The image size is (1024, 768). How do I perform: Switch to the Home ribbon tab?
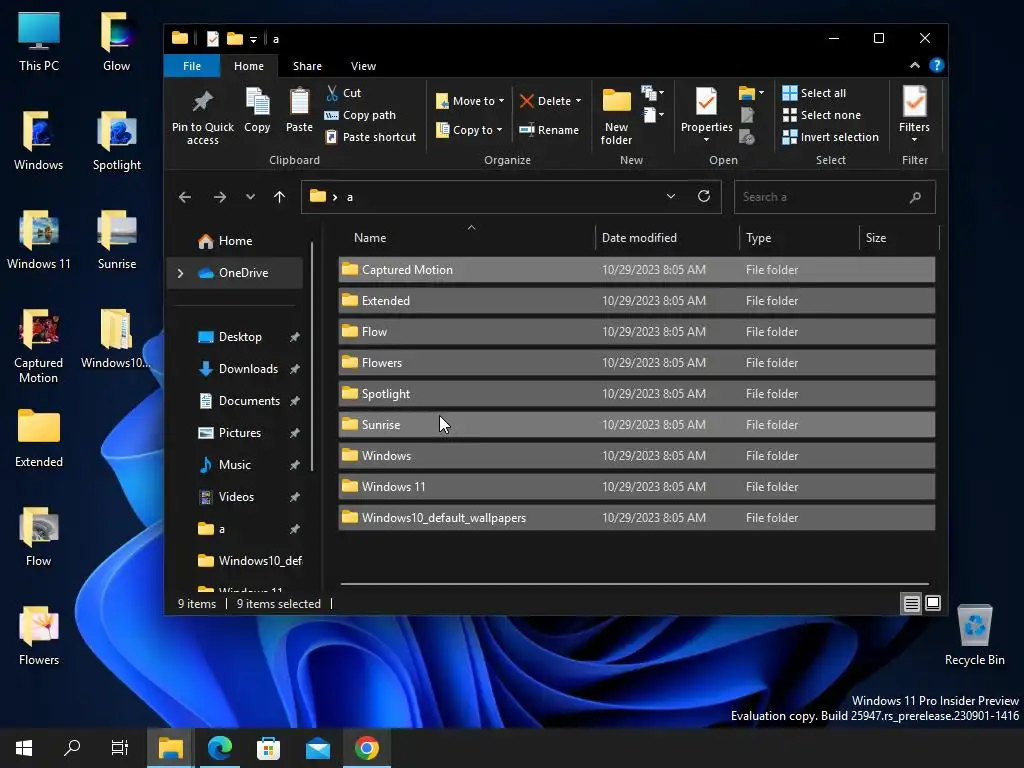click(249, 66)
